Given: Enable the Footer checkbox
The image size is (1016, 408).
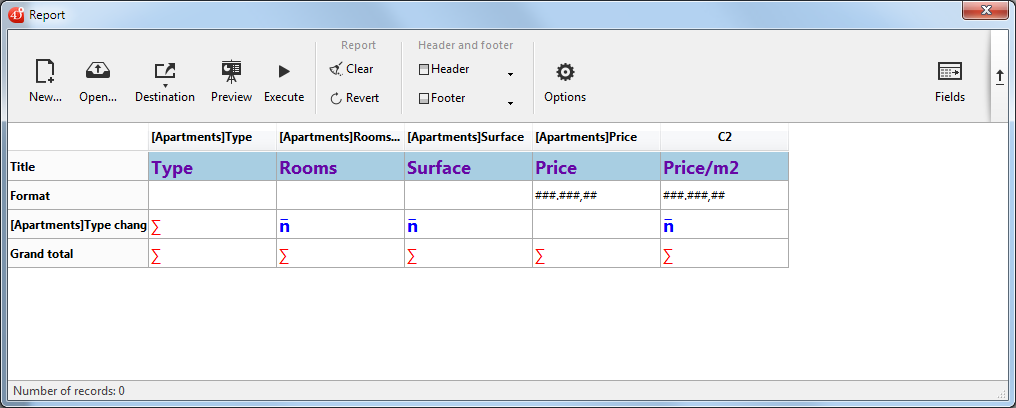Looking at the screenshot, I should (x=424, y=99).
